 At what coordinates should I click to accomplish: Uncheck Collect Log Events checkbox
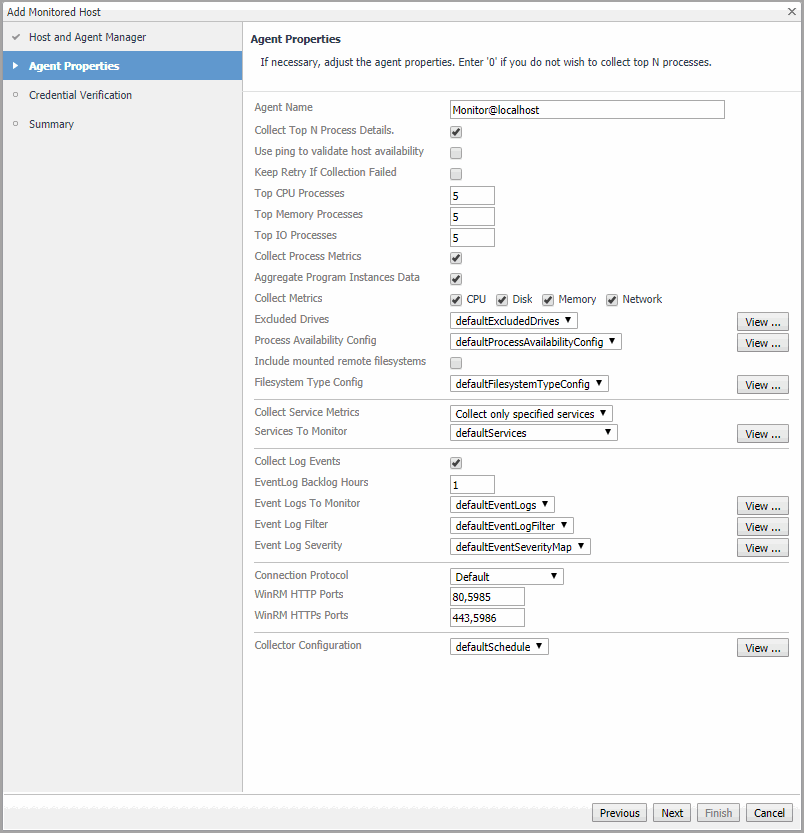click(456, 463)
